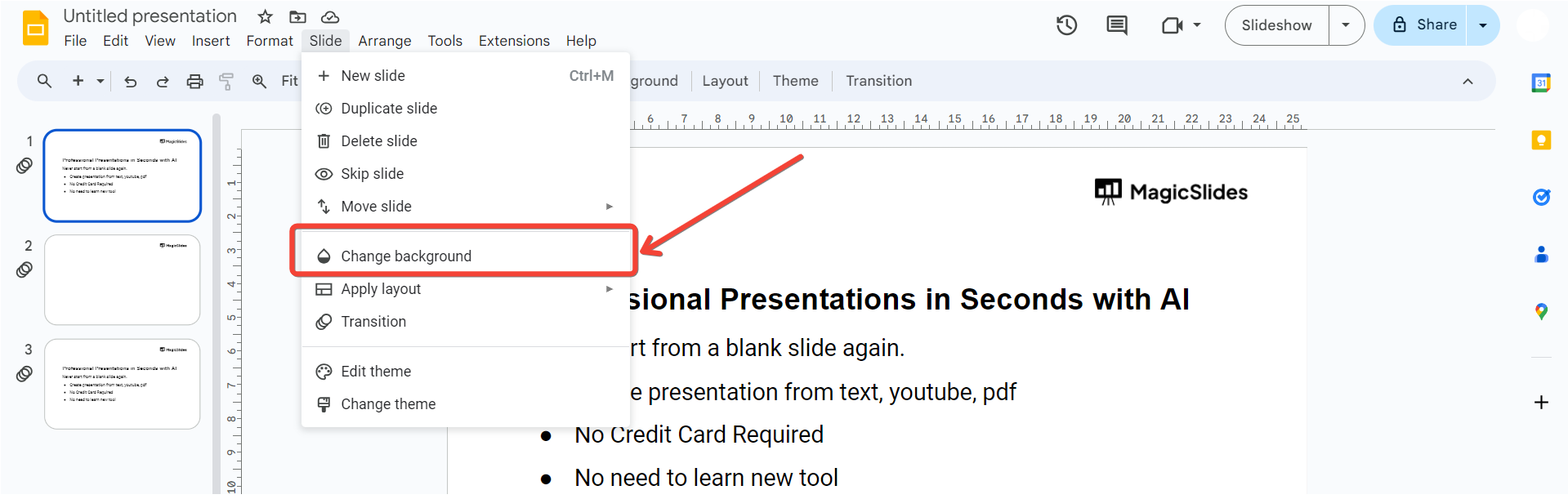1568x499 pixels.
Task: Collapse the toolbar with up chevron
Action: (1467, 81)
